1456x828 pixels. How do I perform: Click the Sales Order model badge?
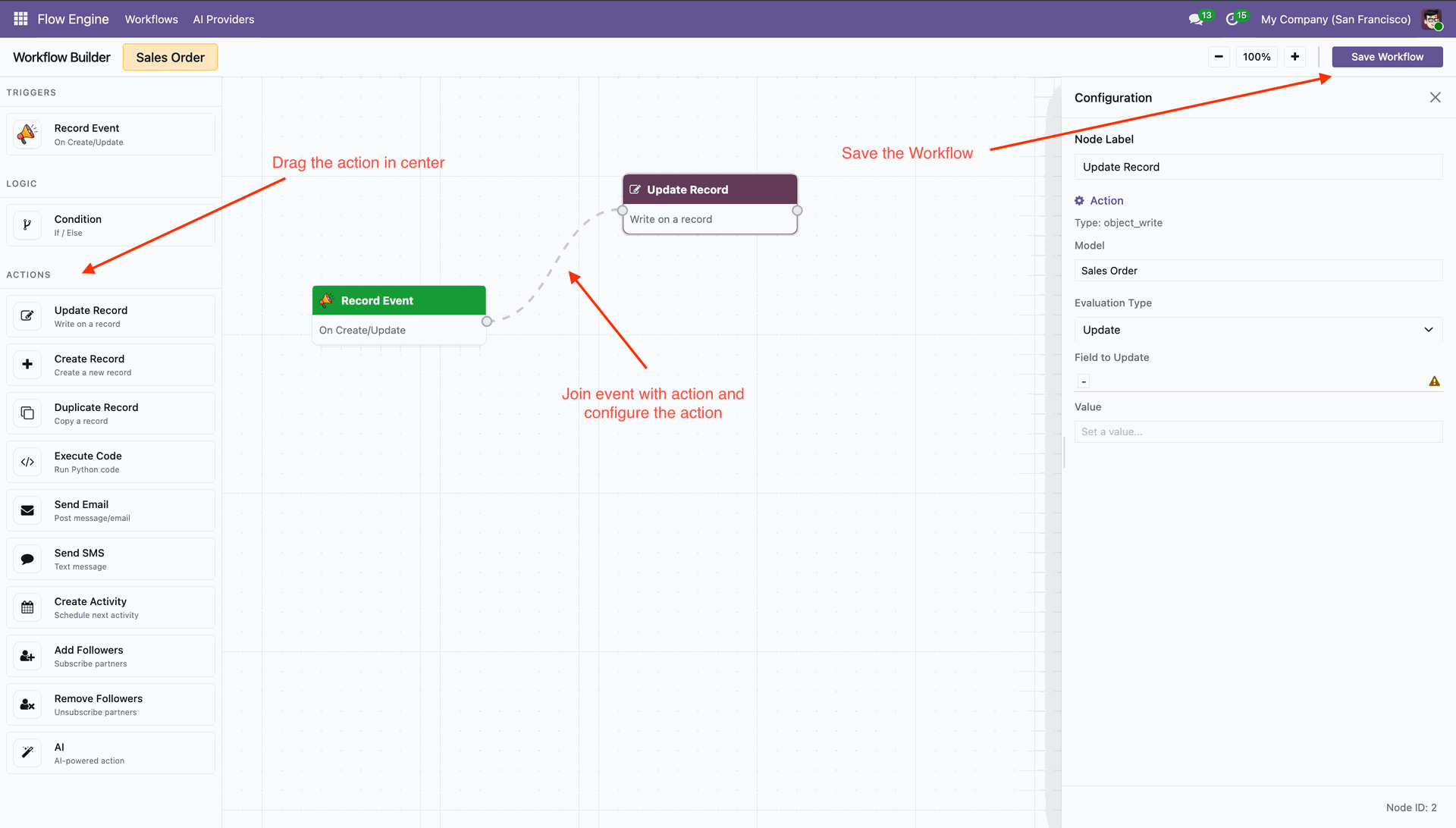tap(170, 58)
